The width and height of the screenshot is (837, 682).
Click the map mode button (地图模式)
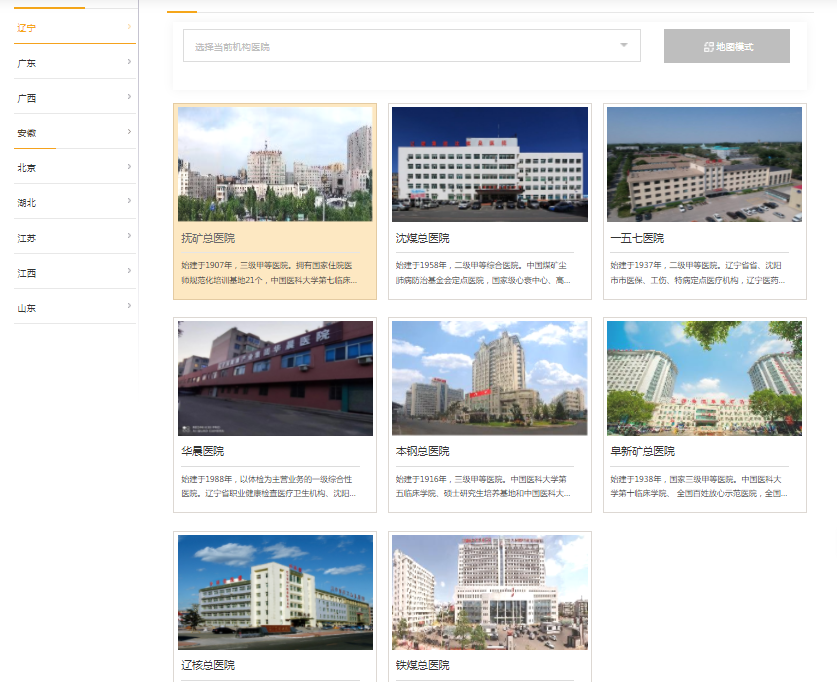point(727,46)
